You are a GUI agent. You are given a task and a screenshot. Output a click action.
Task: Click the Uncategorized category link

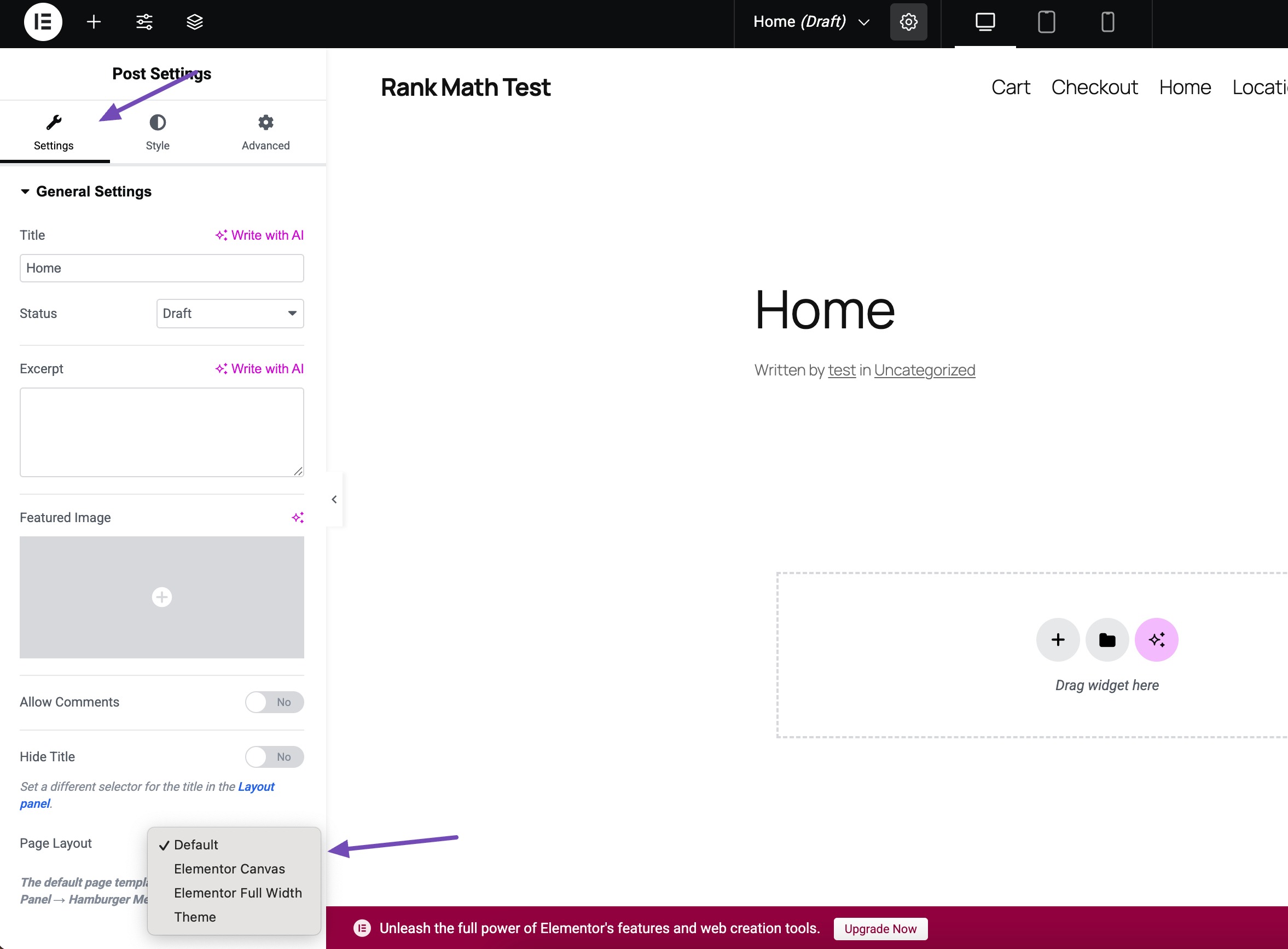point(925,371)
